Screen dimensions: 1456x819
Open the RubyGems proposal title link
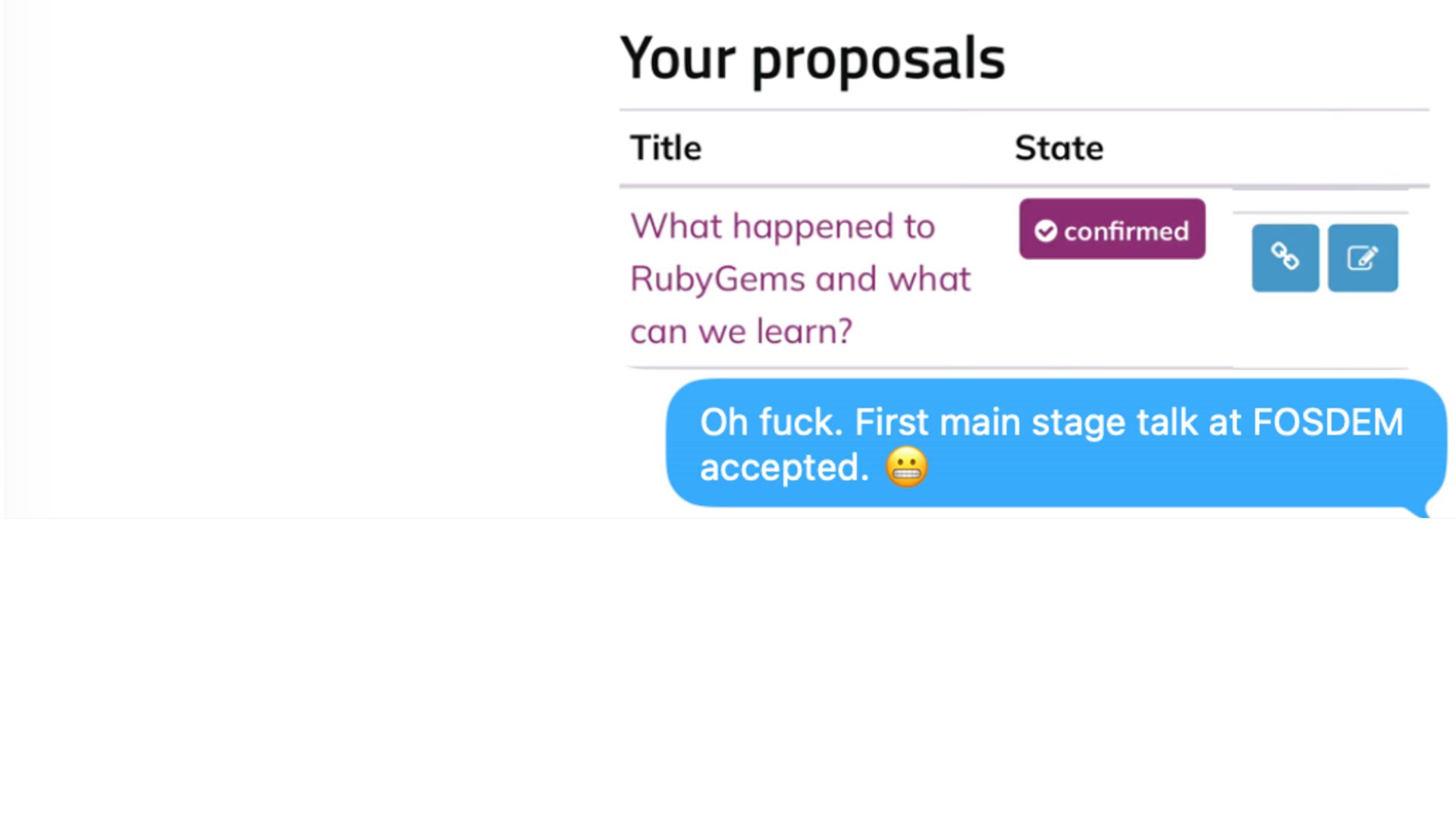pos(800,279)
